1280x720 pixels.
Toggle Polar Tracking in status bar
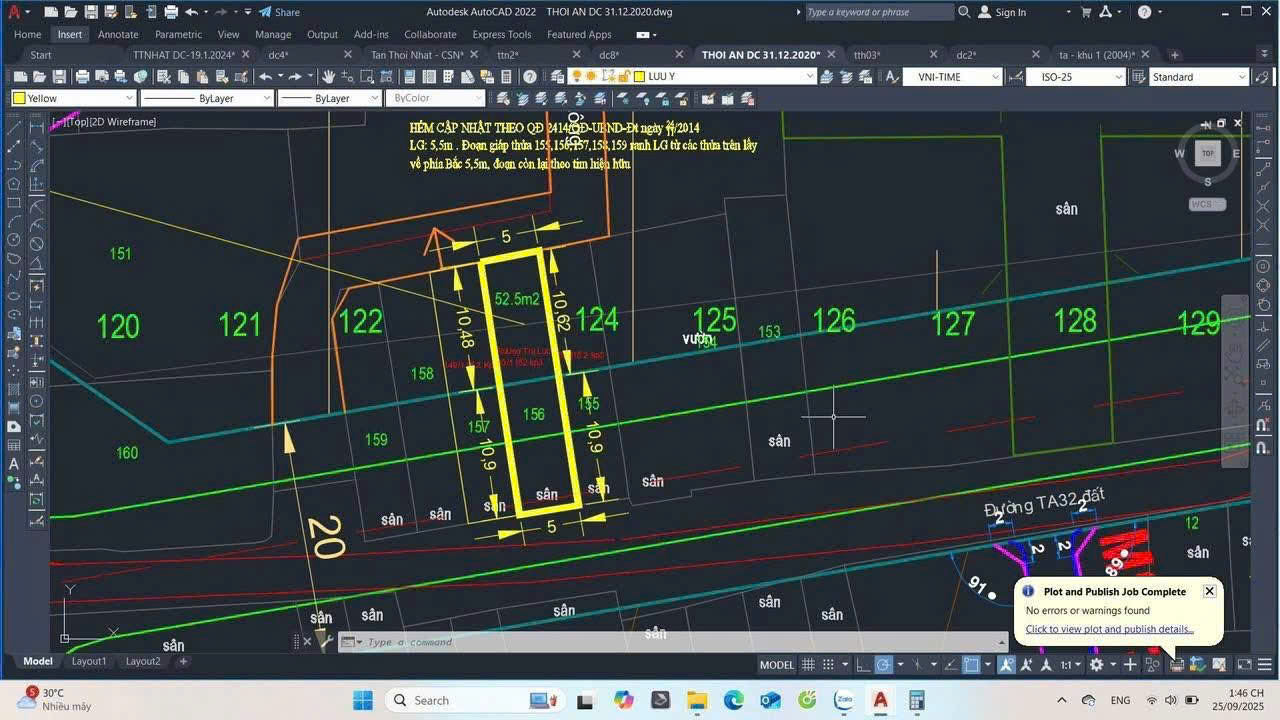884,665
